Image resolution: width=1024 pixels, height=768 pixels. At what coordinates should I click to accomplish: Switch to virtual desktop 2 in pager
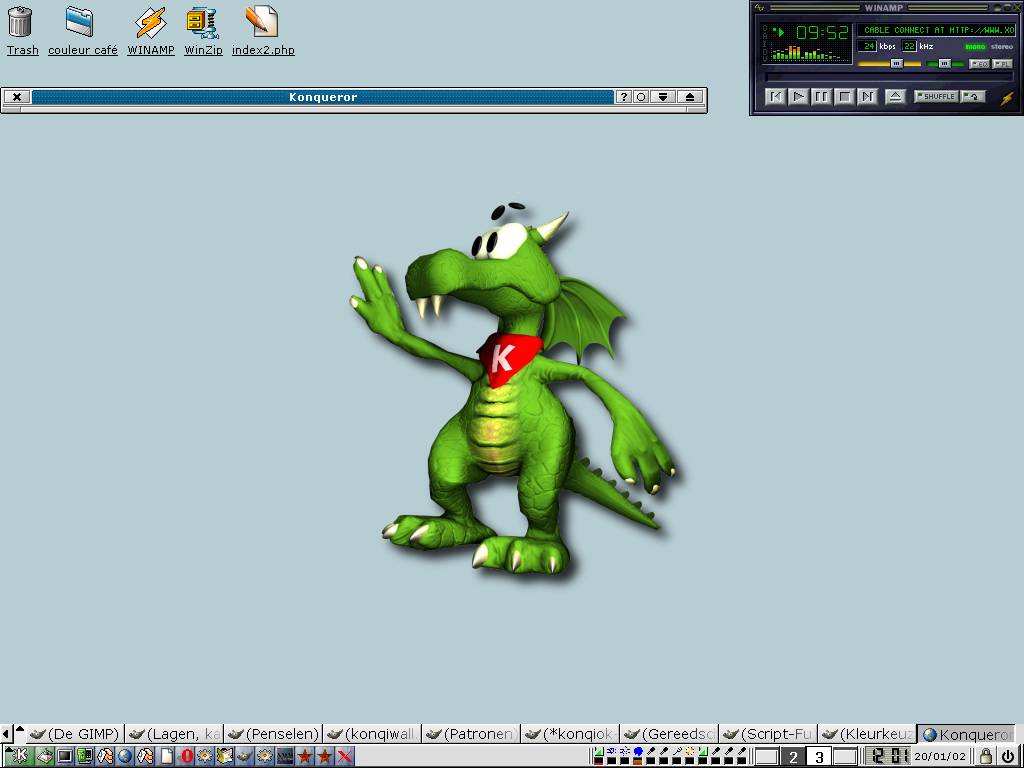pyautogui.click(x=793, y=757)
